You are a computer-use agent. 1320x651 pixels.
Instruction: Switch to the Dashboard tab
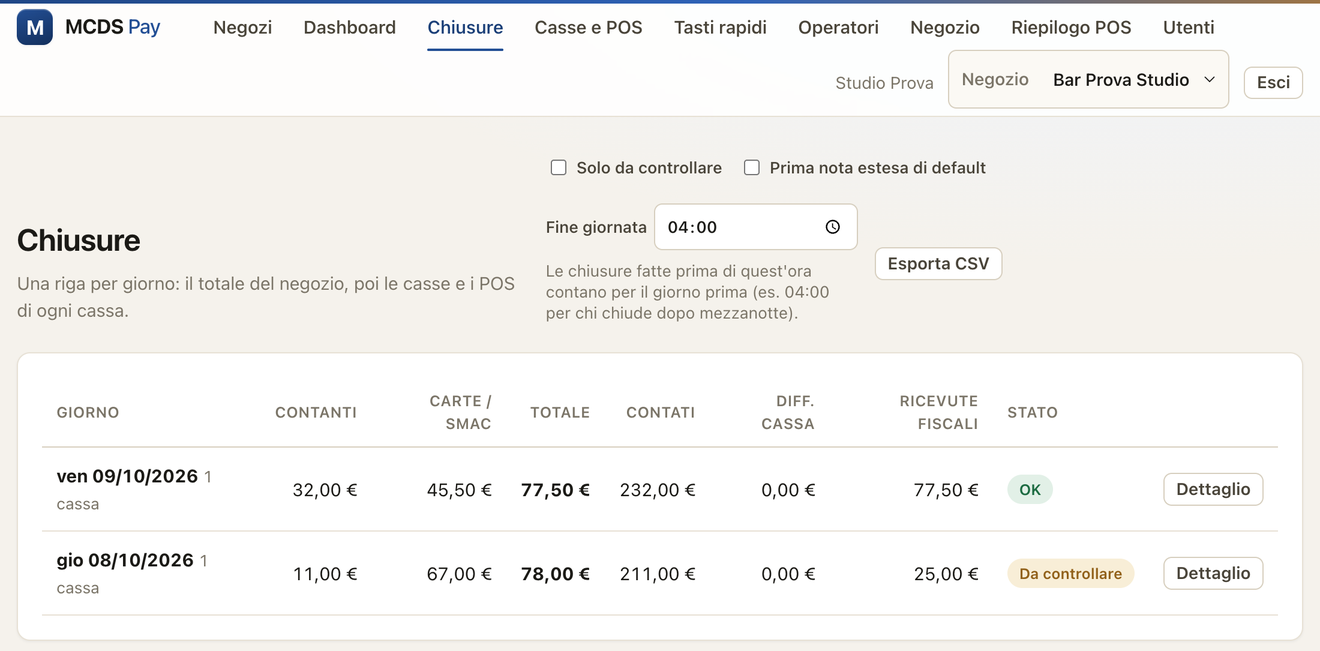coord(350,28)
